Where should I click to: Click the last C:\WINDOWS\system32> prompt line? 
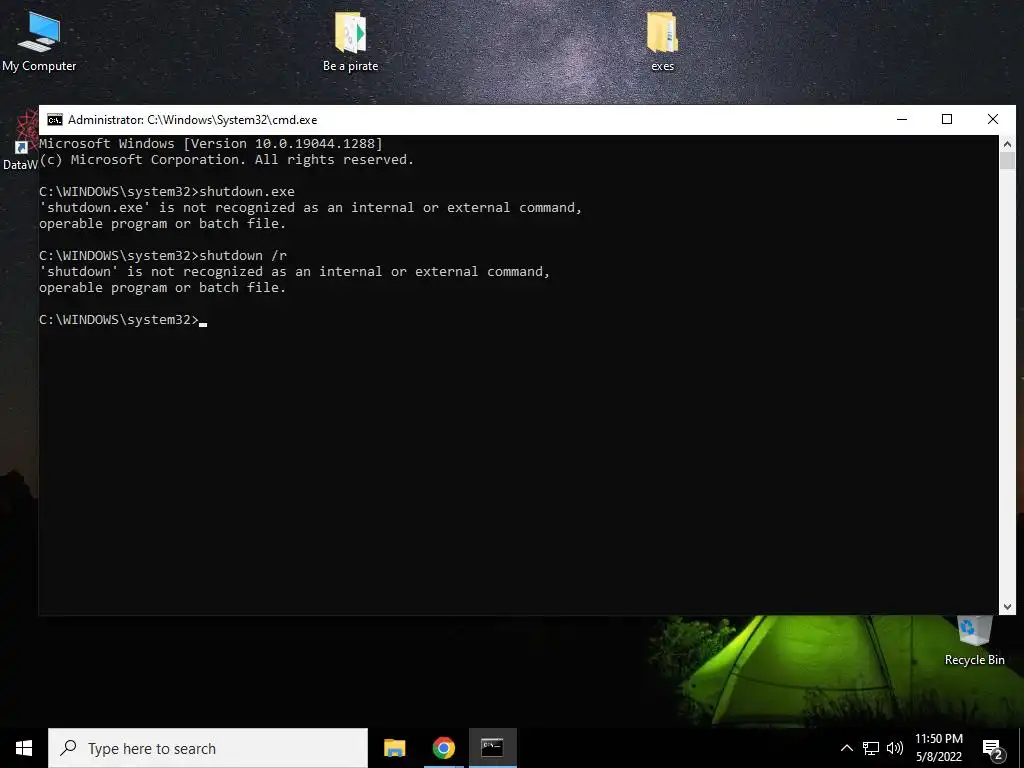[x=123, y=320]
